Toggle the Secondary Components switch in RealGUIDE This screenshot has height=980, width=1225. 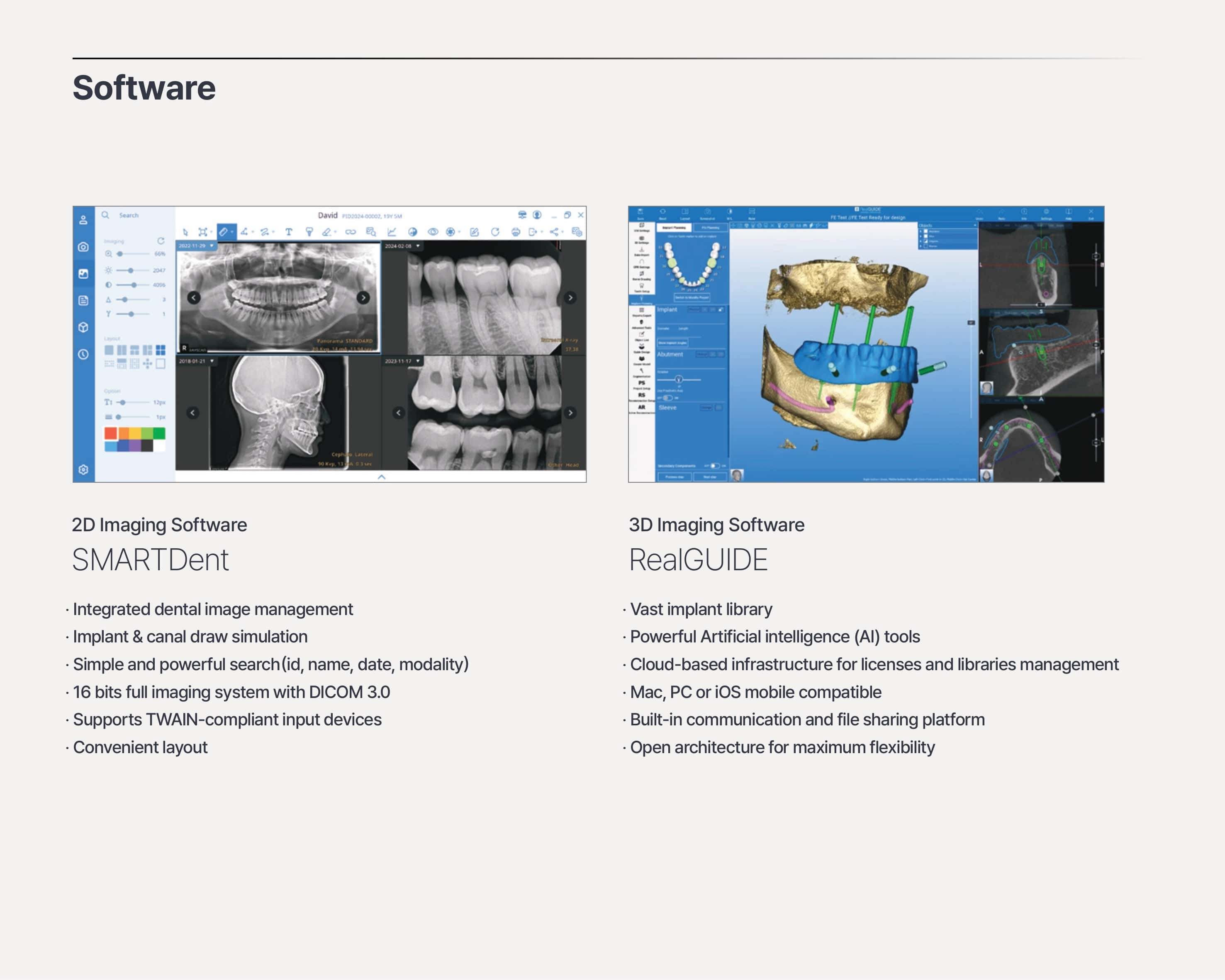click(x=715, y=466)
